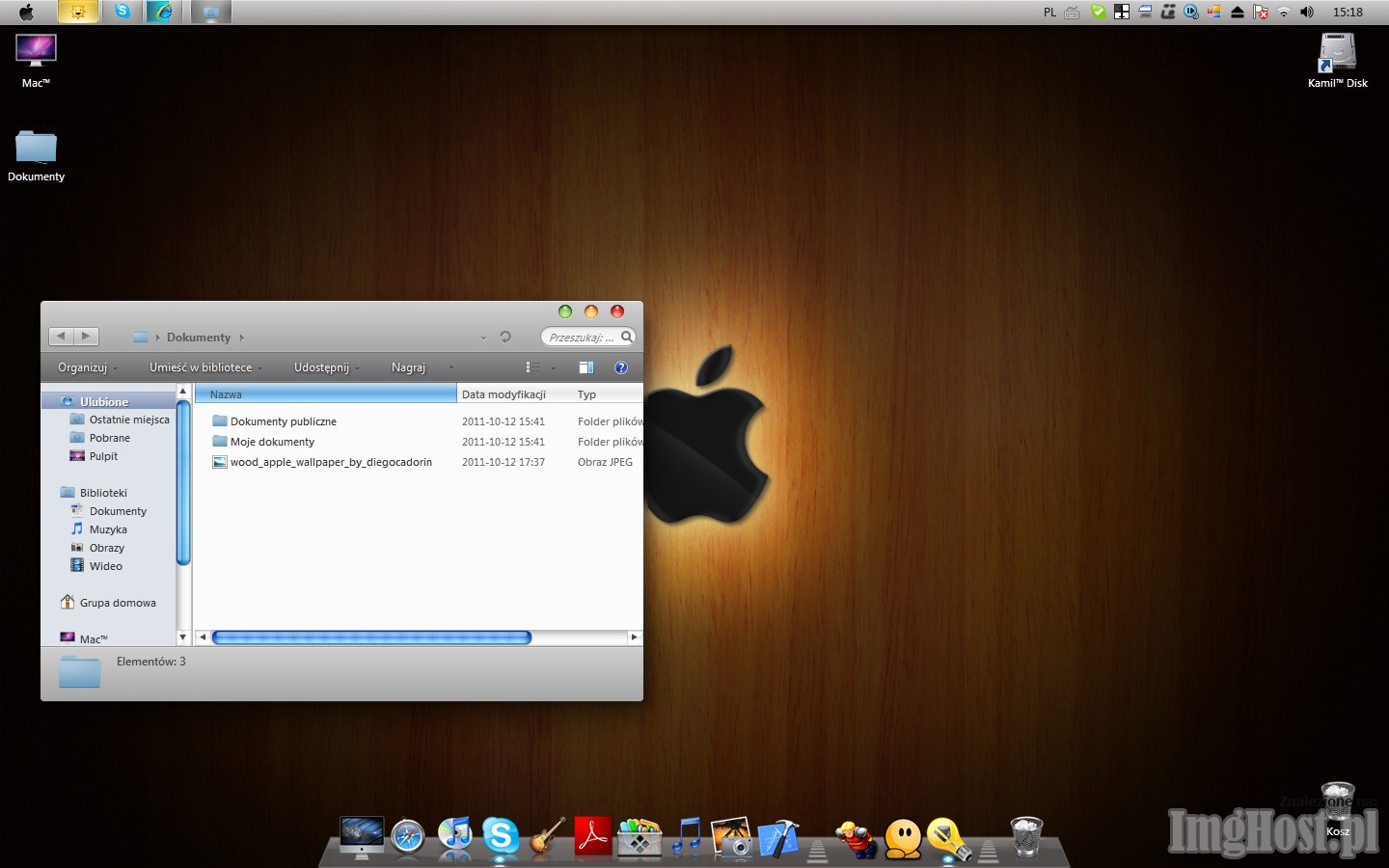The width and height of the screenshot is (1389, 868).
Task: Open the Mac™ desktop icon
Action: click(x=36, y=61)
